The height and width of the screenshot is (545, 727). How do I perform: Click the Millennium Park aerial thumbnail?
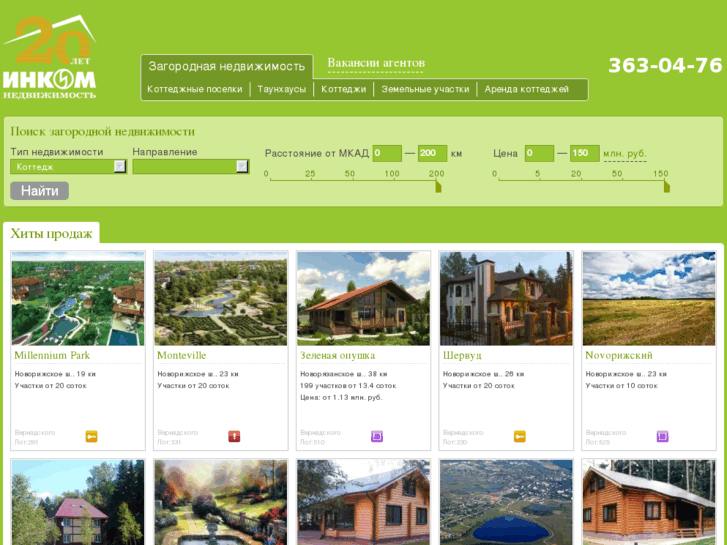pos(78,299)
